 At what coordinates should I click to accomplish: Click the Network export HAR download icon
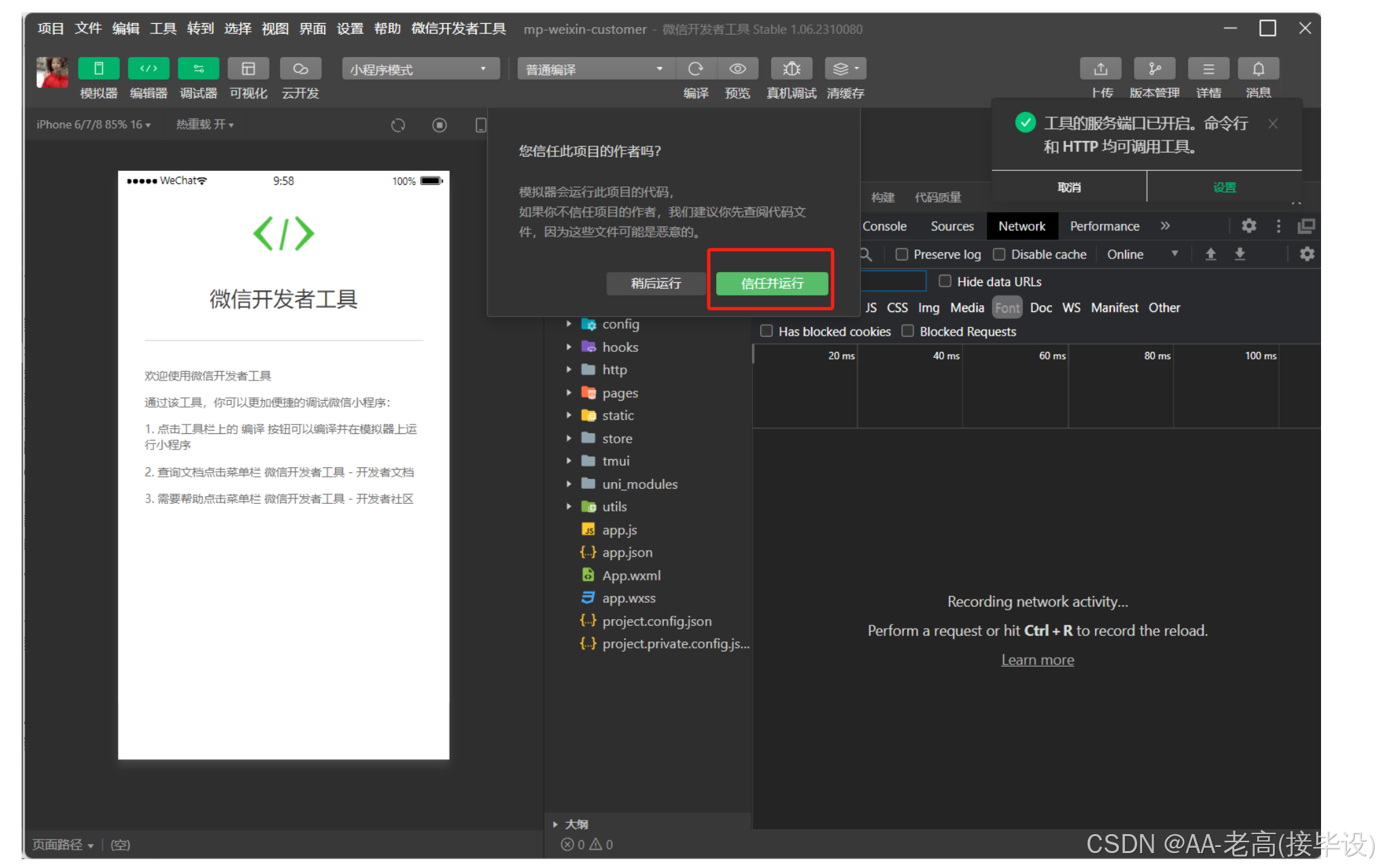[1240, 254]
